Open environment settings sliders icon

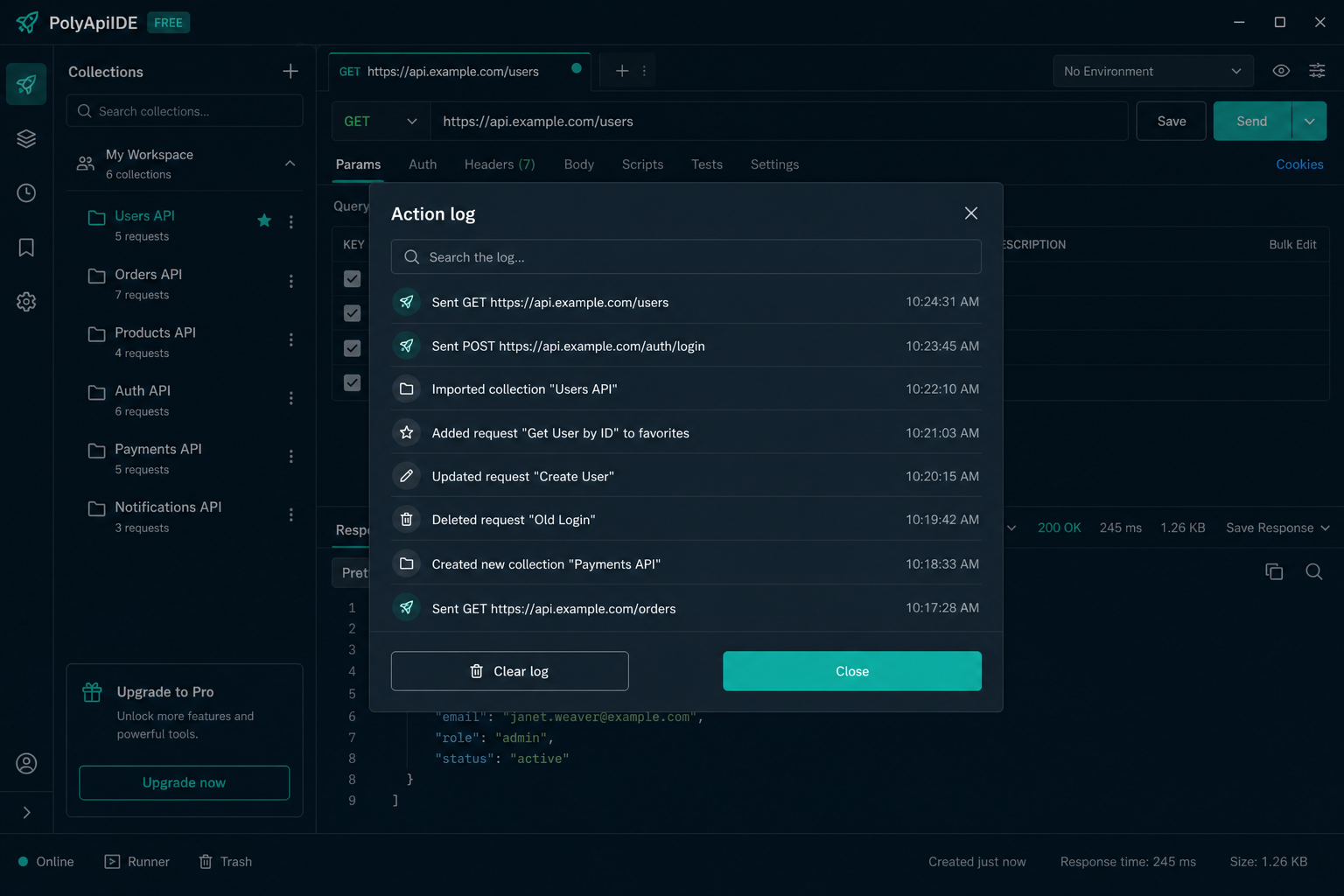pos(1317,71)
